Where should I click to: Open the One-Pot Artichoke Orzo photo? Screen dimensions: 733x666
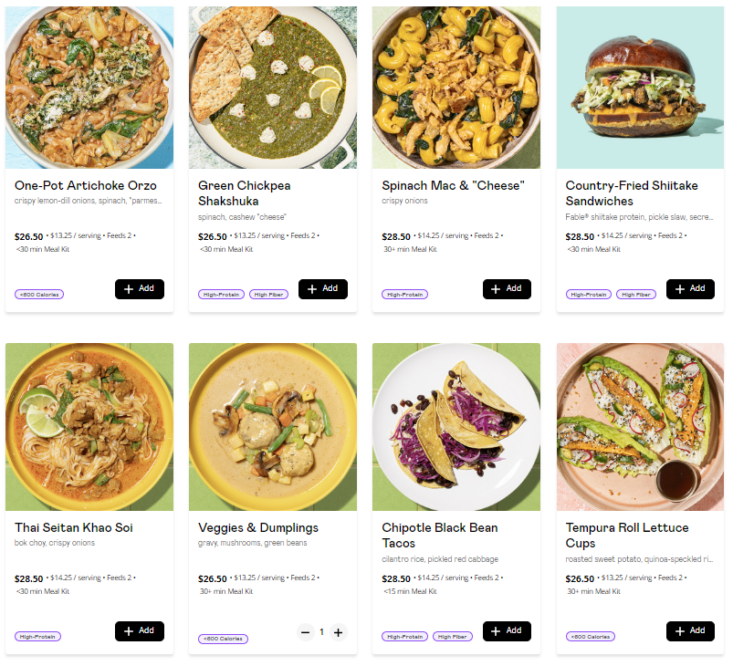coord(89,88)
